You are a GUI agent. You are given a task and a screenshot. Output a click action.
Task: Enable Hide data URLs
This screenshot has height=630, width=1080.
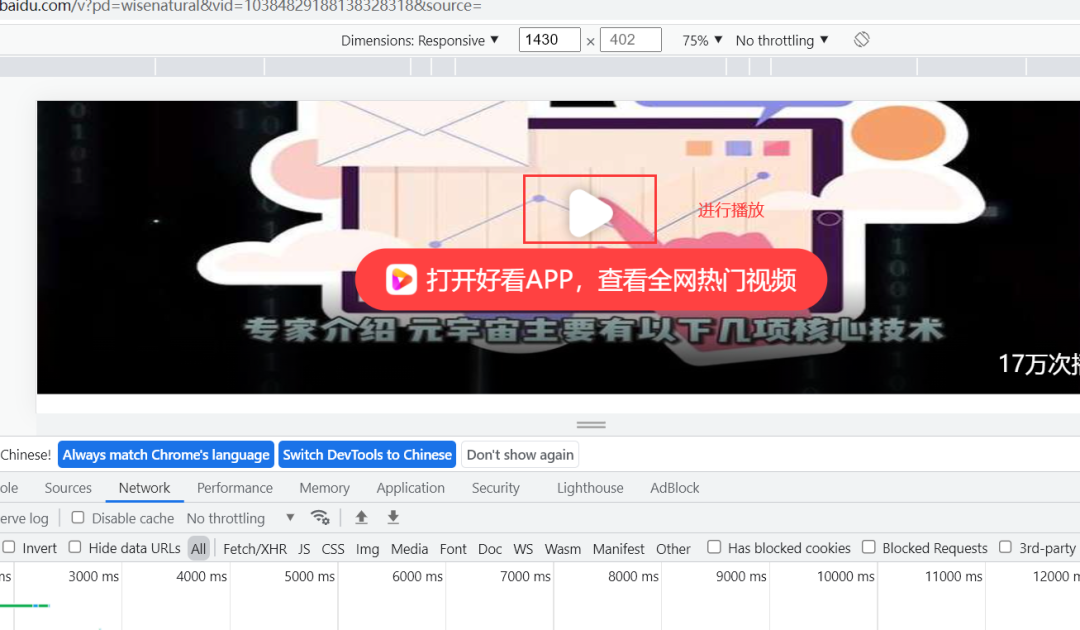point(74,548)
